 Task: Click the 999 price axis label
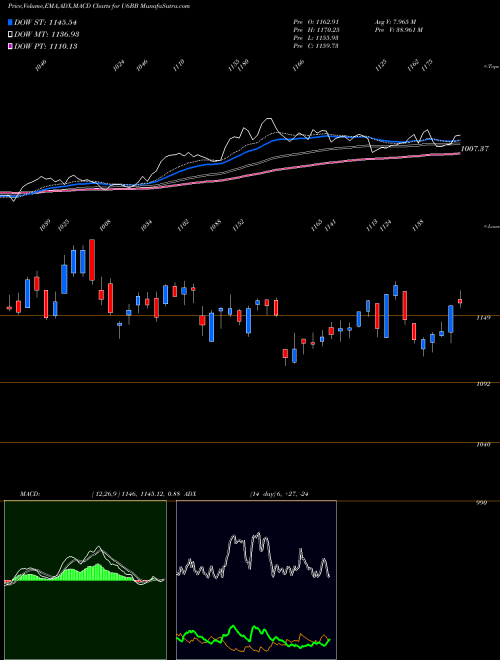point(482,503)
